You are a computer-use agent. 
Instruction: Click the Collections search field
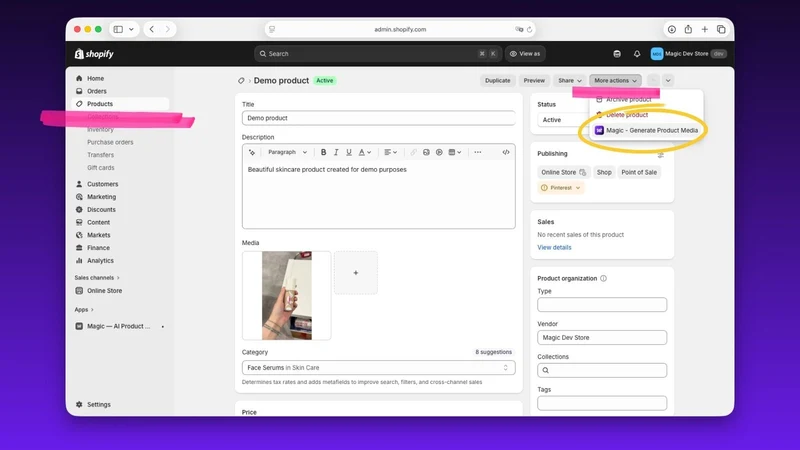(602, 370)
